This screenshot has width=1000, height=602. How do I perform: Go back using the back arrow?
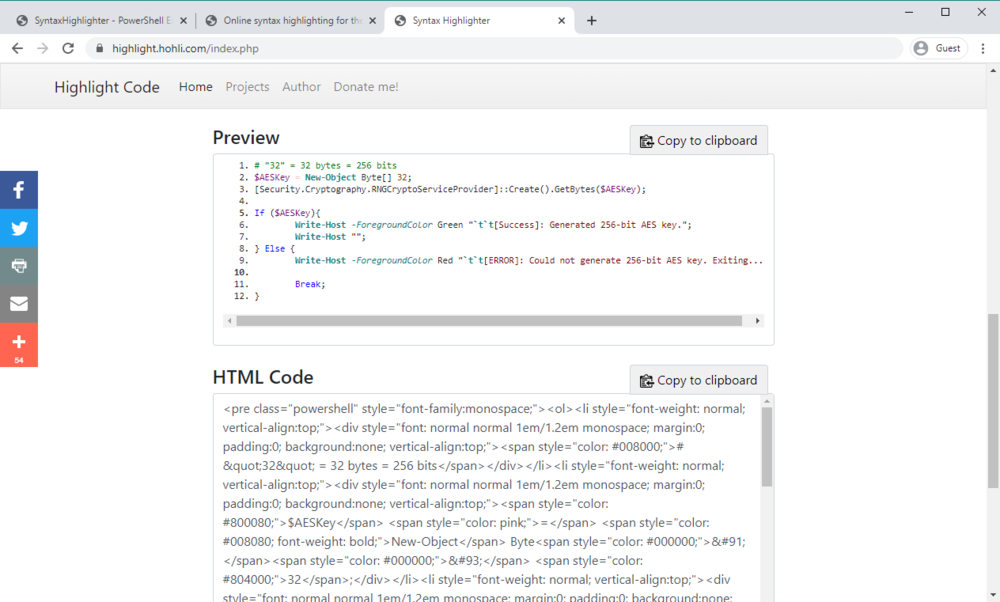pyautogui.click(x=16, y=47)
